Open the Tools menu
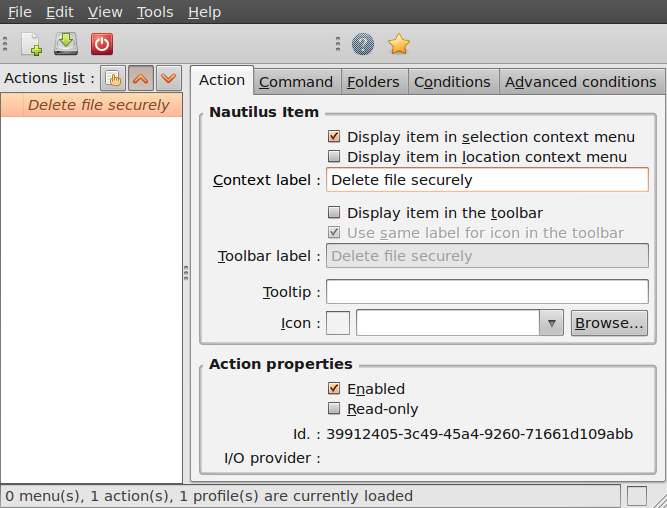The width and height of the screenshot is (667, 508). pyautogui.click(x=155, y=12)
